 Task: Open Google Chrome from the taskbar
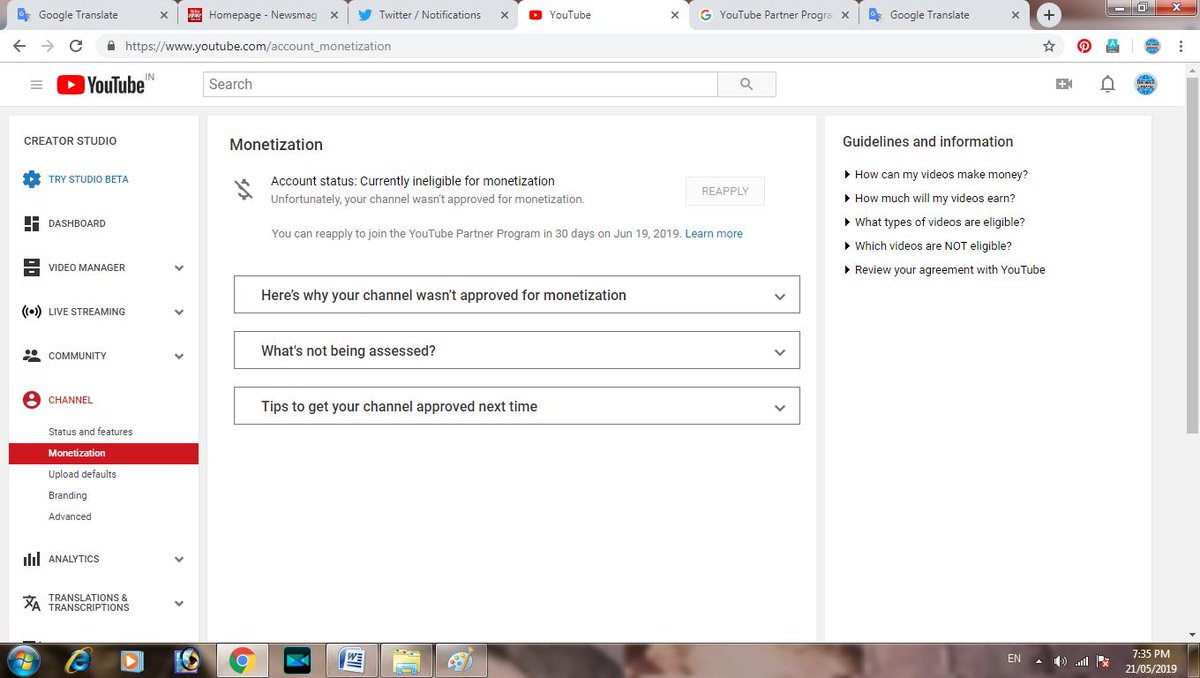point(241,660)
